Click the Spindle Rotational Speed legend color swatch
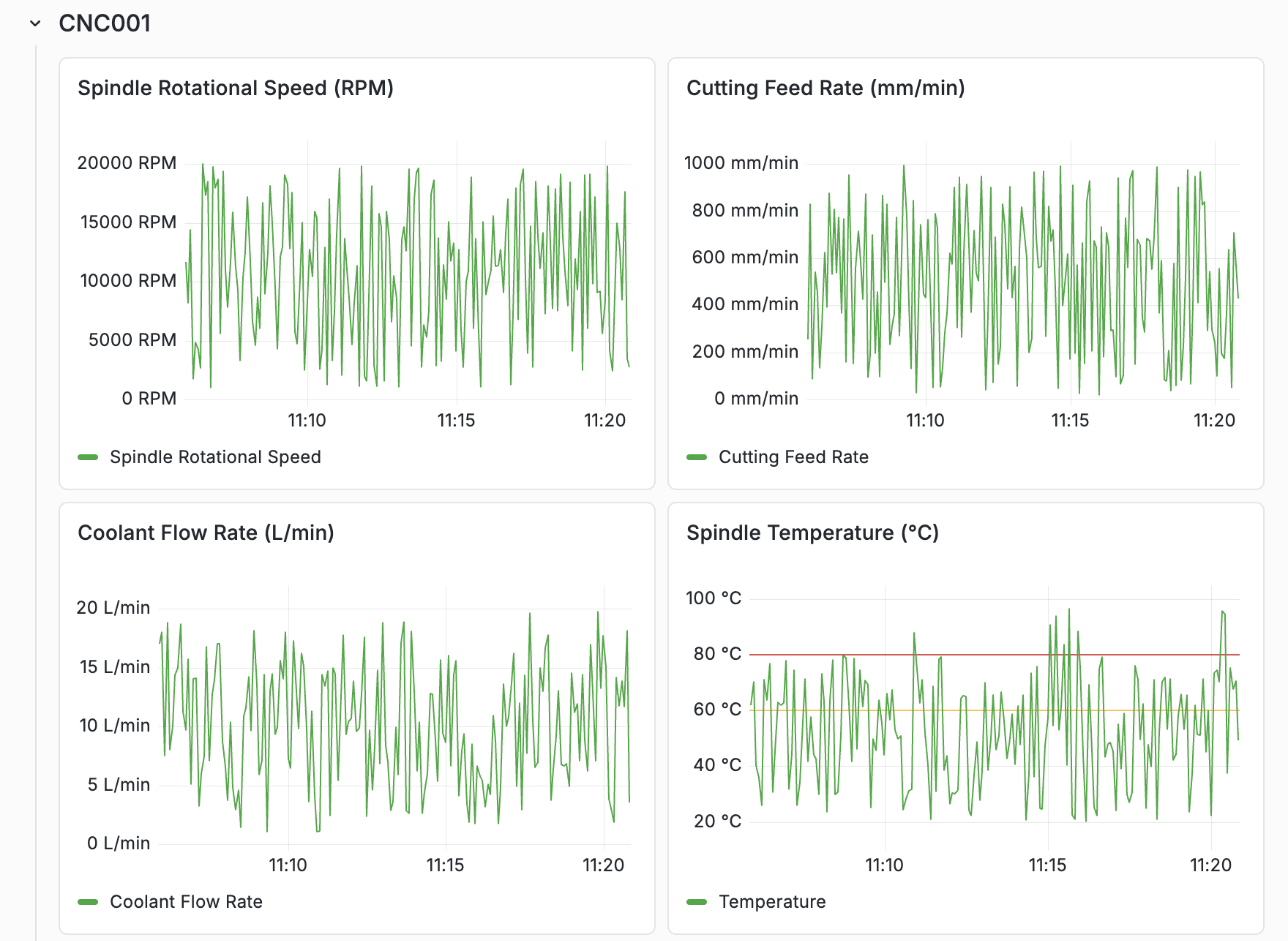Screen dimensions: 1288x941 pos(88,457)
